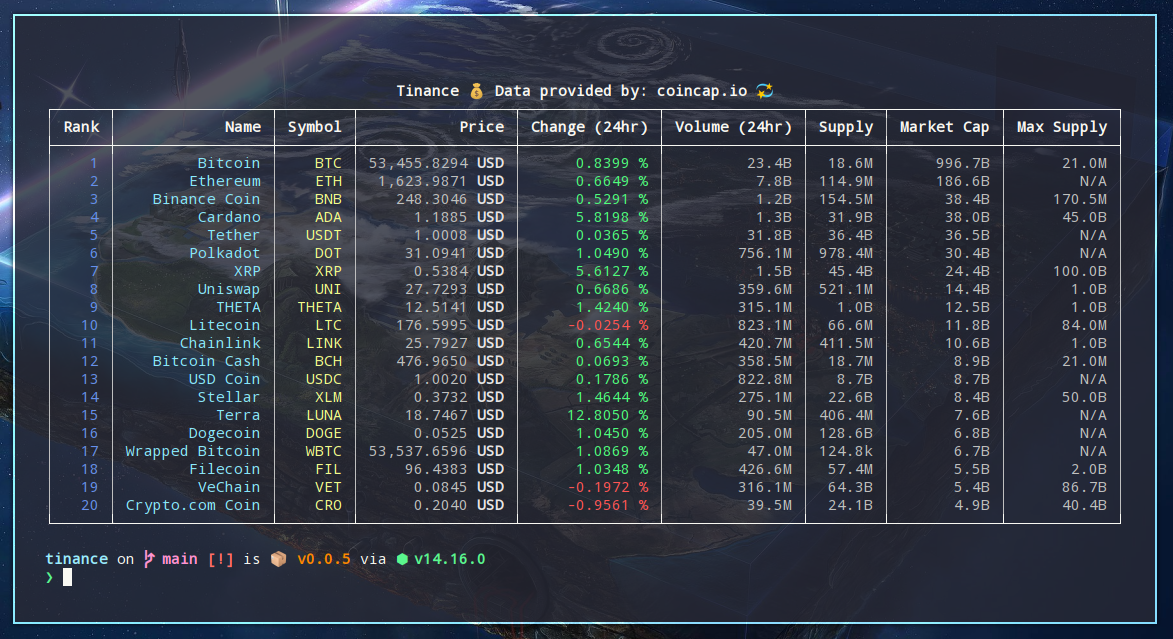Click the git branch icon before main
Screen dimensions: 1173x639
[149, 559]
